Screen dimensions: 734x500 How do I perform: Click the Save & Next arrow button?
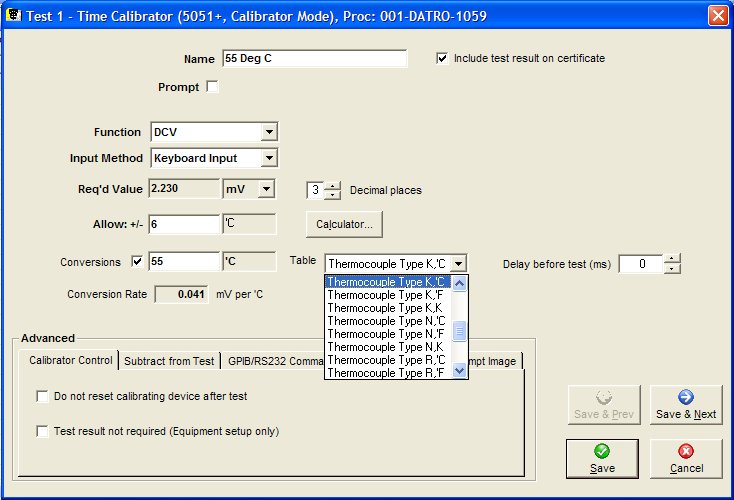(685, 405)
